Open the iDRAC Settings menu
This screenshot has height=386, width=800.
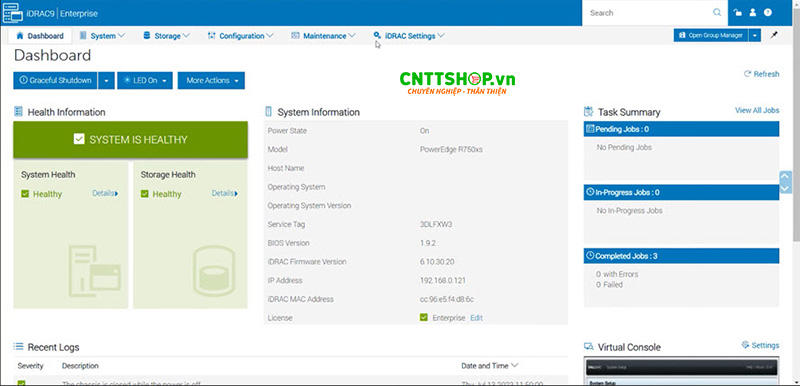409,36
